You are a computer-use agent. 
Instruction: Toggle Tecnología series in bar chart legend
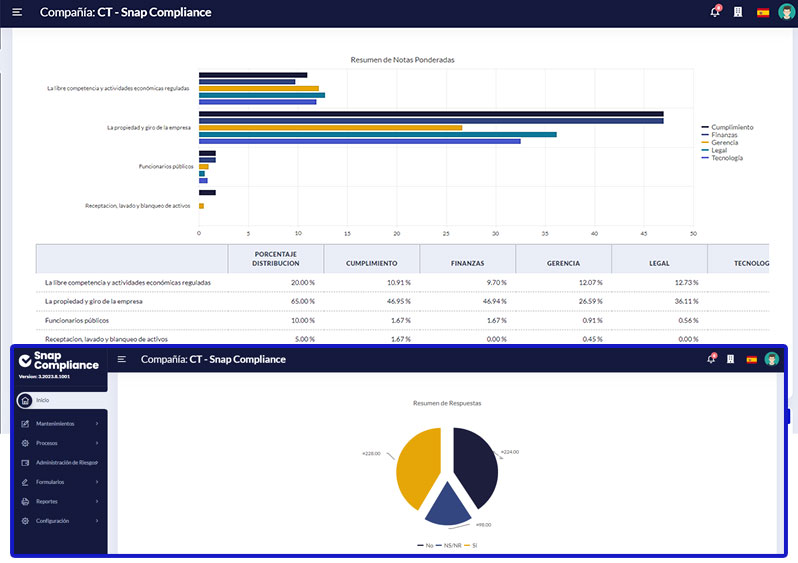point(722,157)
